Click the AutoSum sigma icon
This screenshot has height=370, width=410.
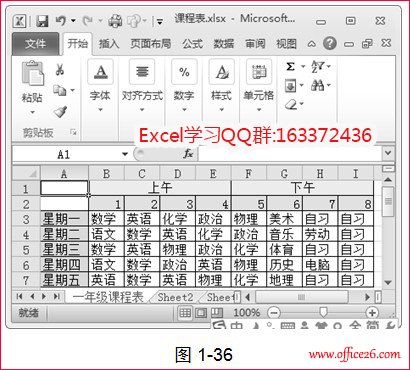pos(290,67)
